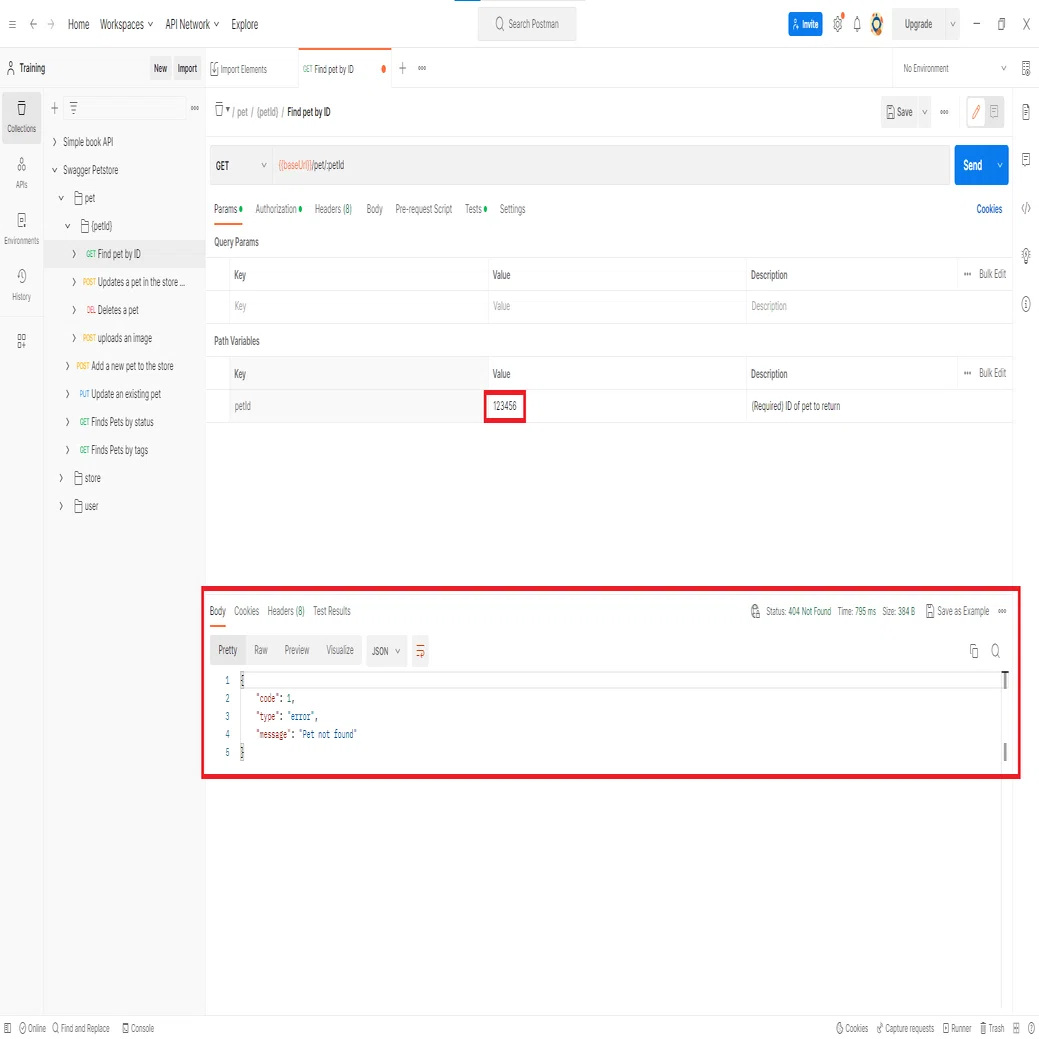This screenshot has height=1039, width=1039.
Task: Open the Console in the status bar
Action: (x=138, y=1028)
